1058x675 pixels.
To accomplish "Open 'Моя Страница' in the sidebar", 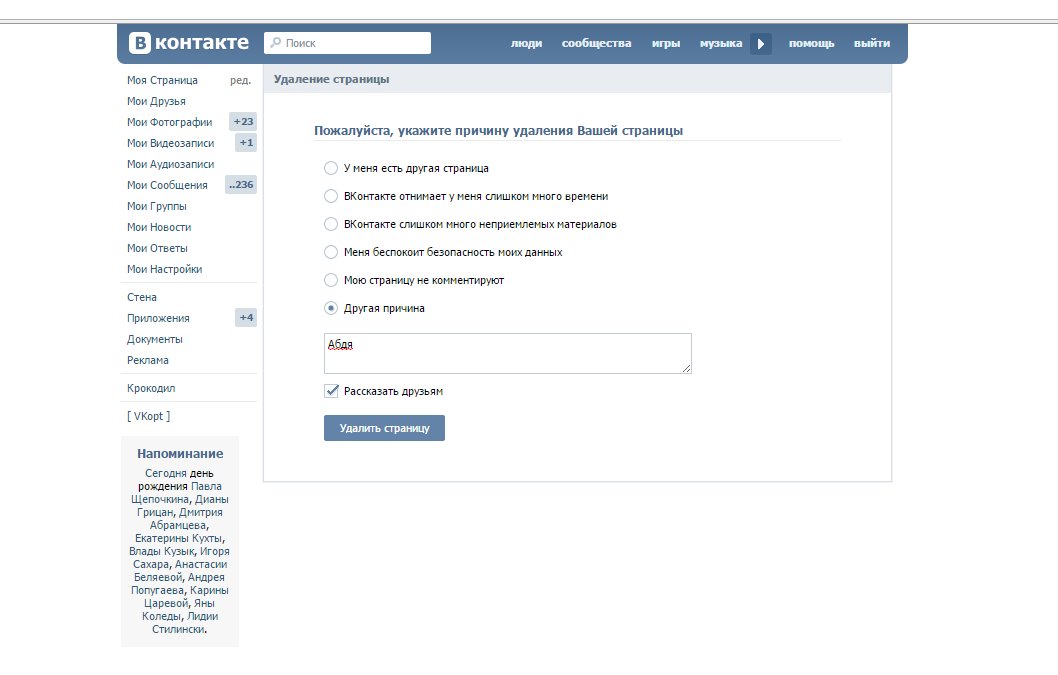I will (x=162, y=80).
